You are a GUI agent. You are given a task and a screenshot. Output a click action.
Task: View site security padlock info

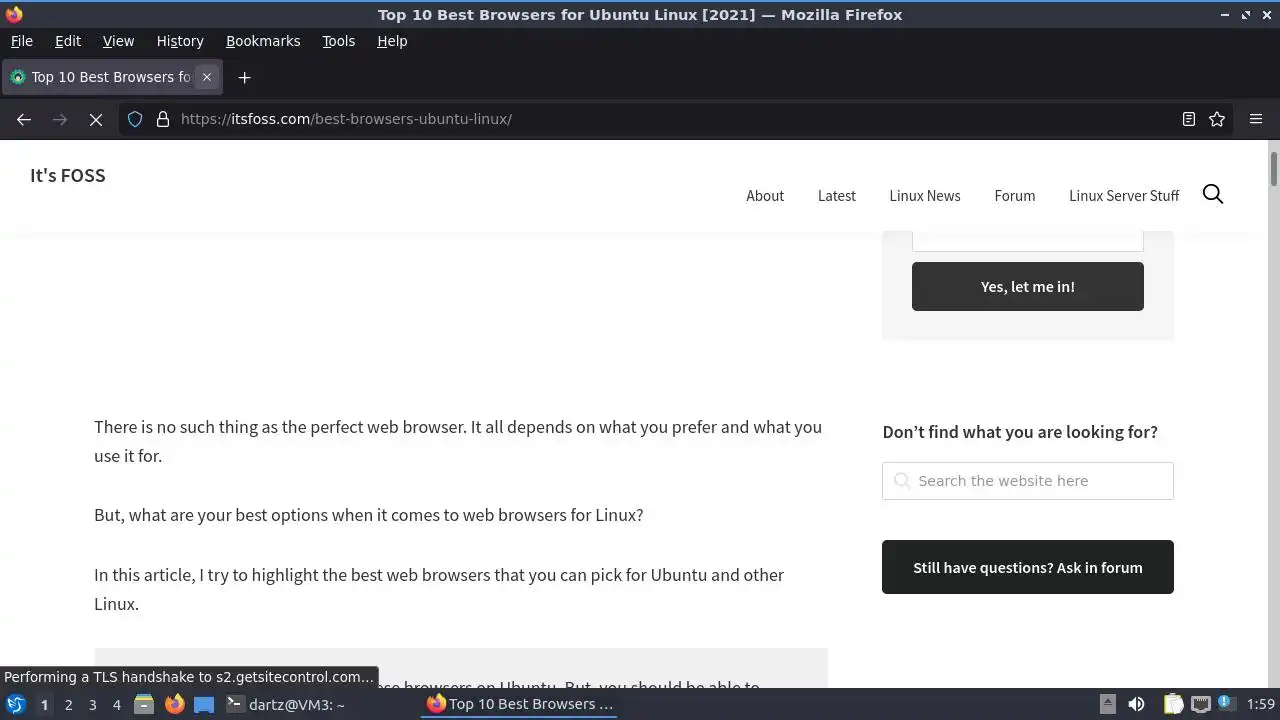coord(163,119)
